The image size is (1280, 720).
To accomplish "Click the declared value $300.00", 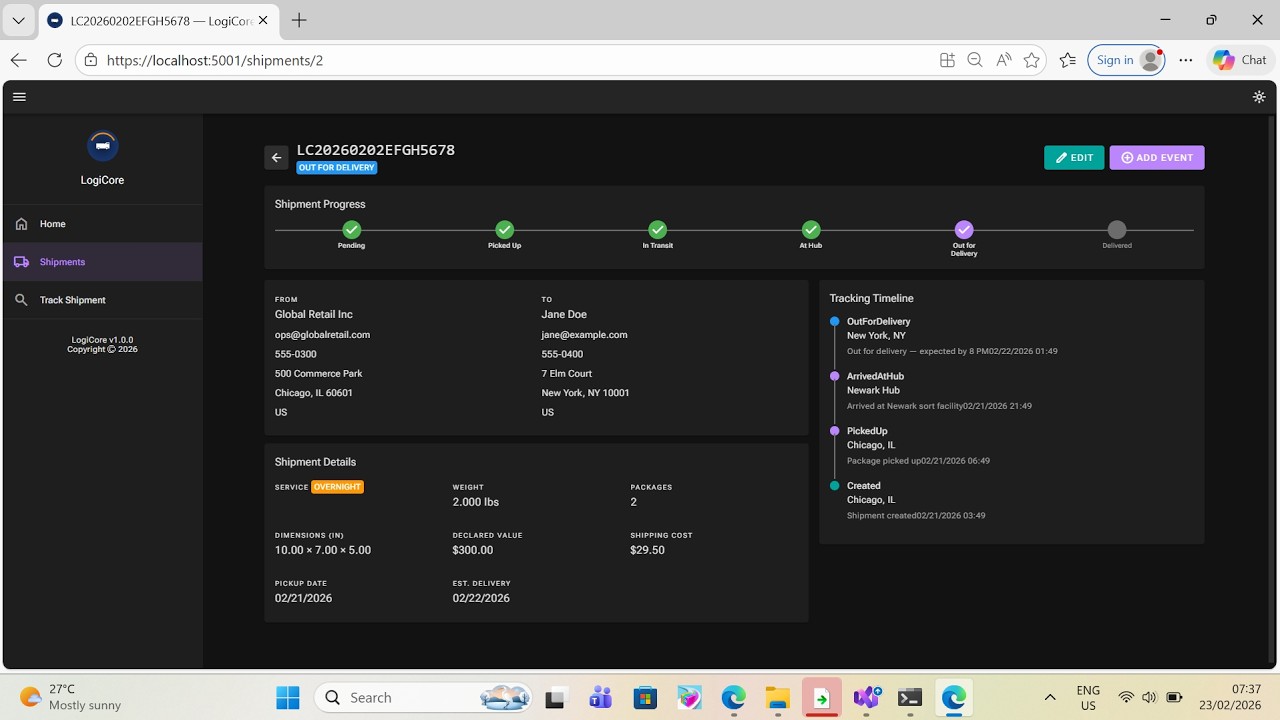I will 473,550.
